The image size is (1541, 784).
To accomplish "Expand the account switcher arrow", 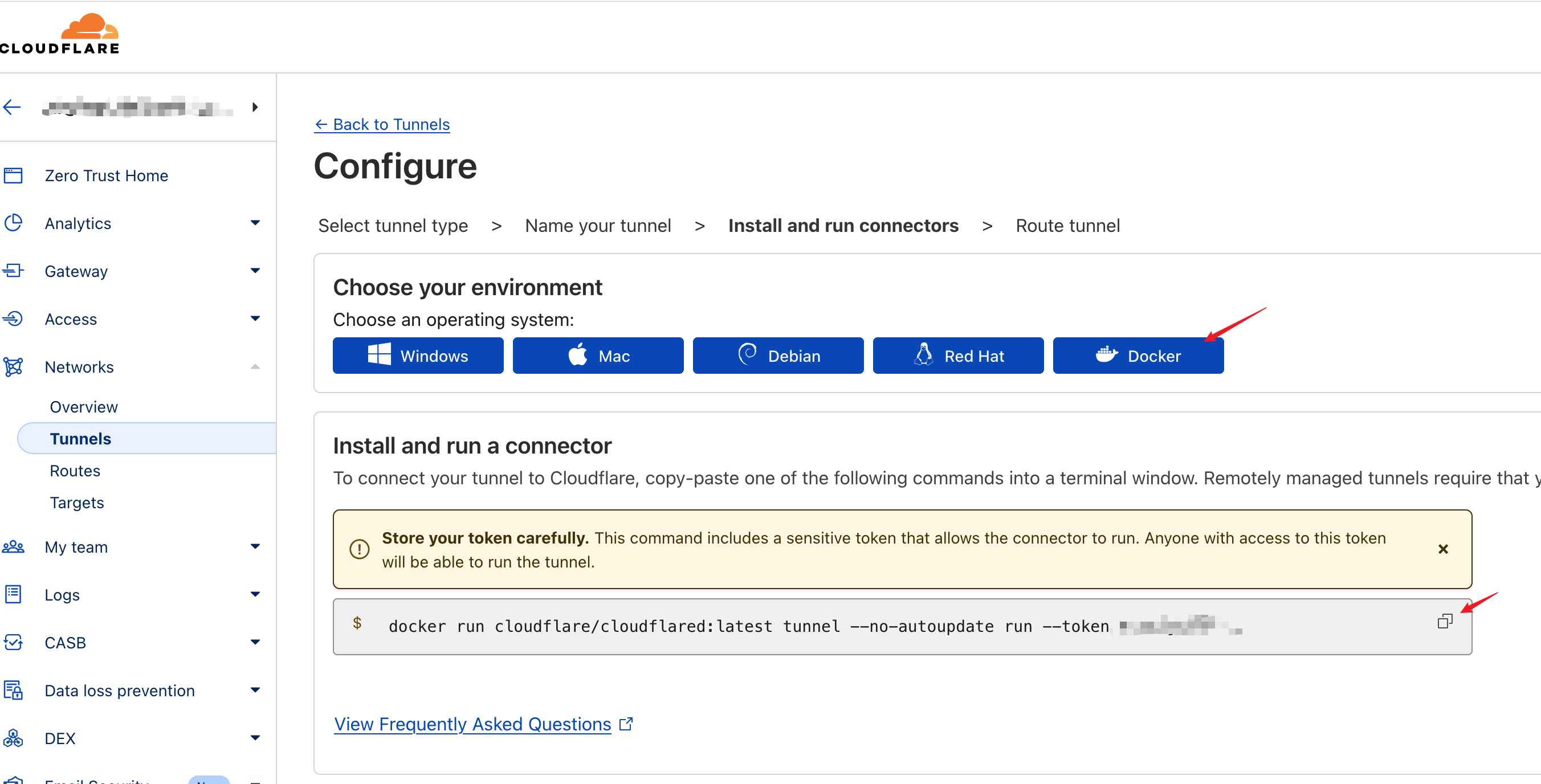I will coord(255,107).
